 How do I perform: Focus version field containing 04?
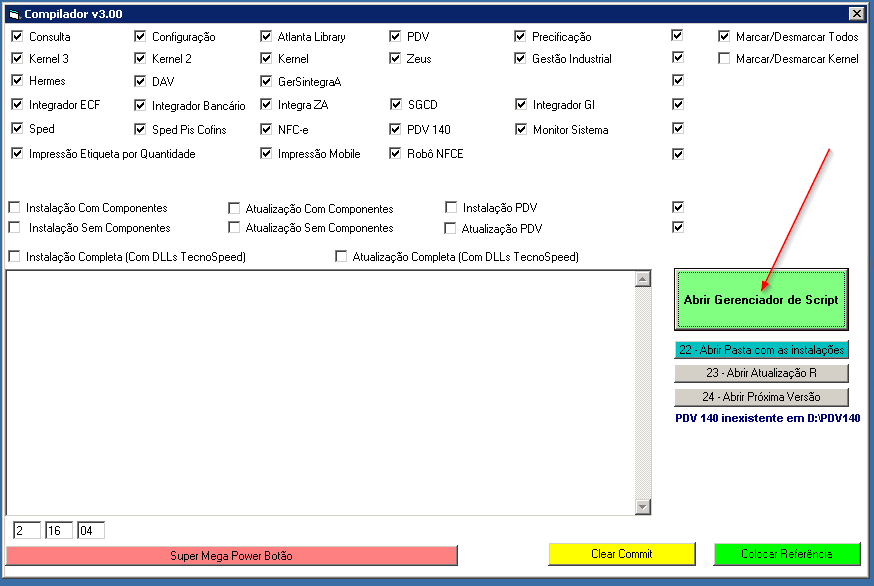pos(91,530)
